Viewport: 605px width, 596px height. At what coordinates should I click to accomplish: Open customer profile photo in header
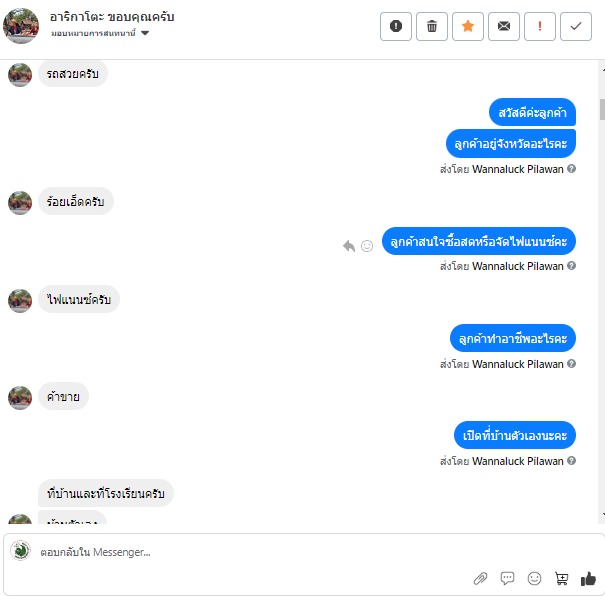[21, 26]
